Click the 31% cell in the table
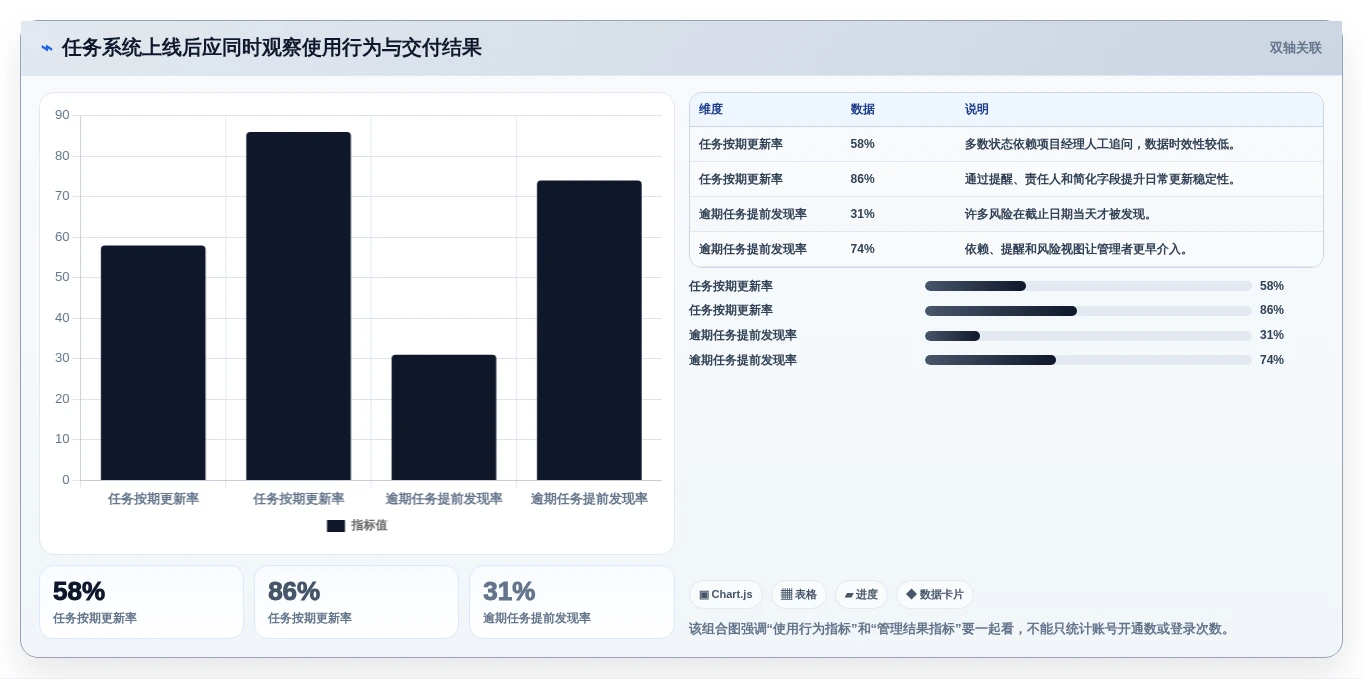The width and height of the screenshot is (1363, 679). coord(862,214)
